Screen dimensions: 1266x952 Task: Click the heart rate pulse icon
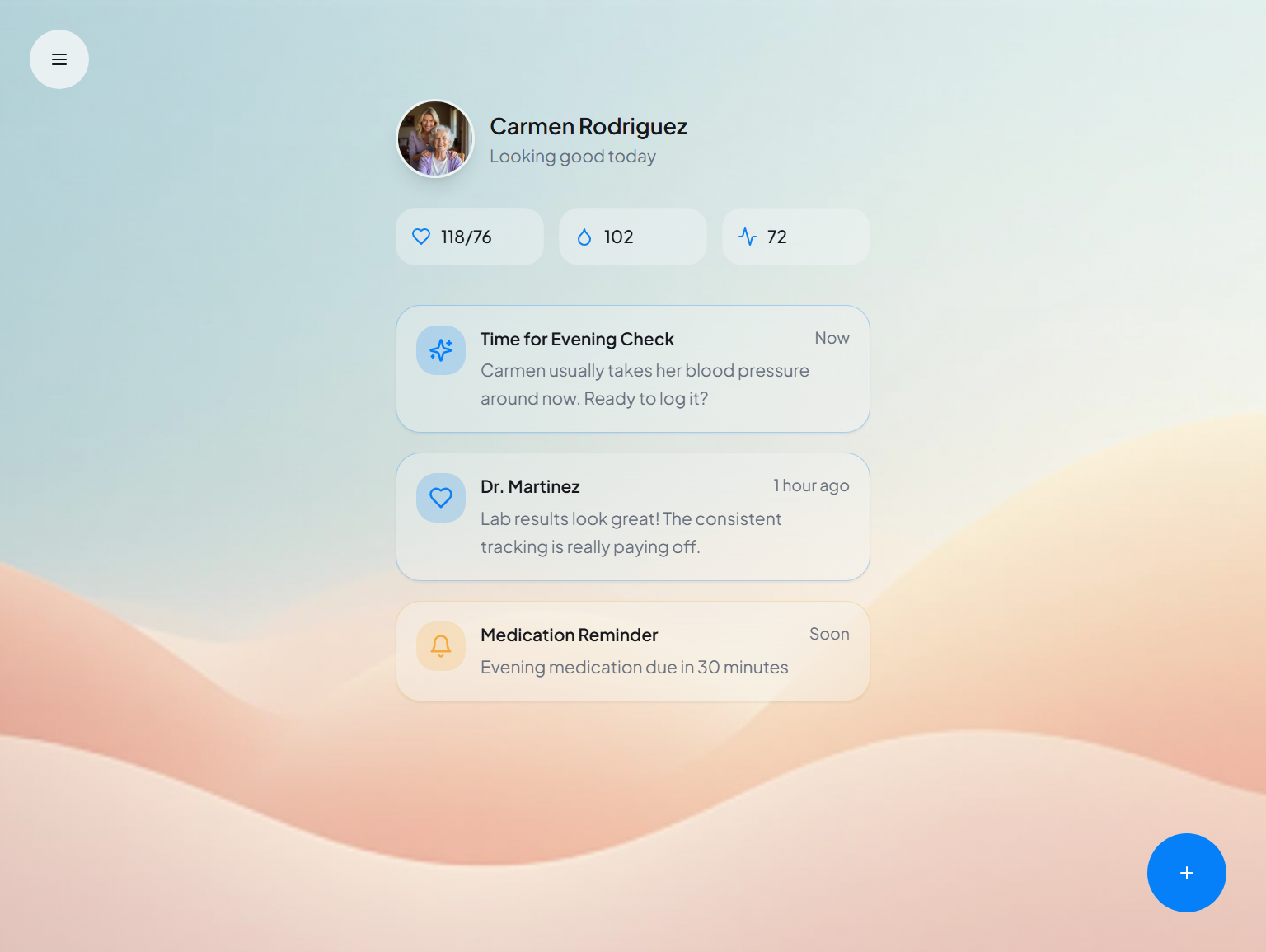coord(748,237)
